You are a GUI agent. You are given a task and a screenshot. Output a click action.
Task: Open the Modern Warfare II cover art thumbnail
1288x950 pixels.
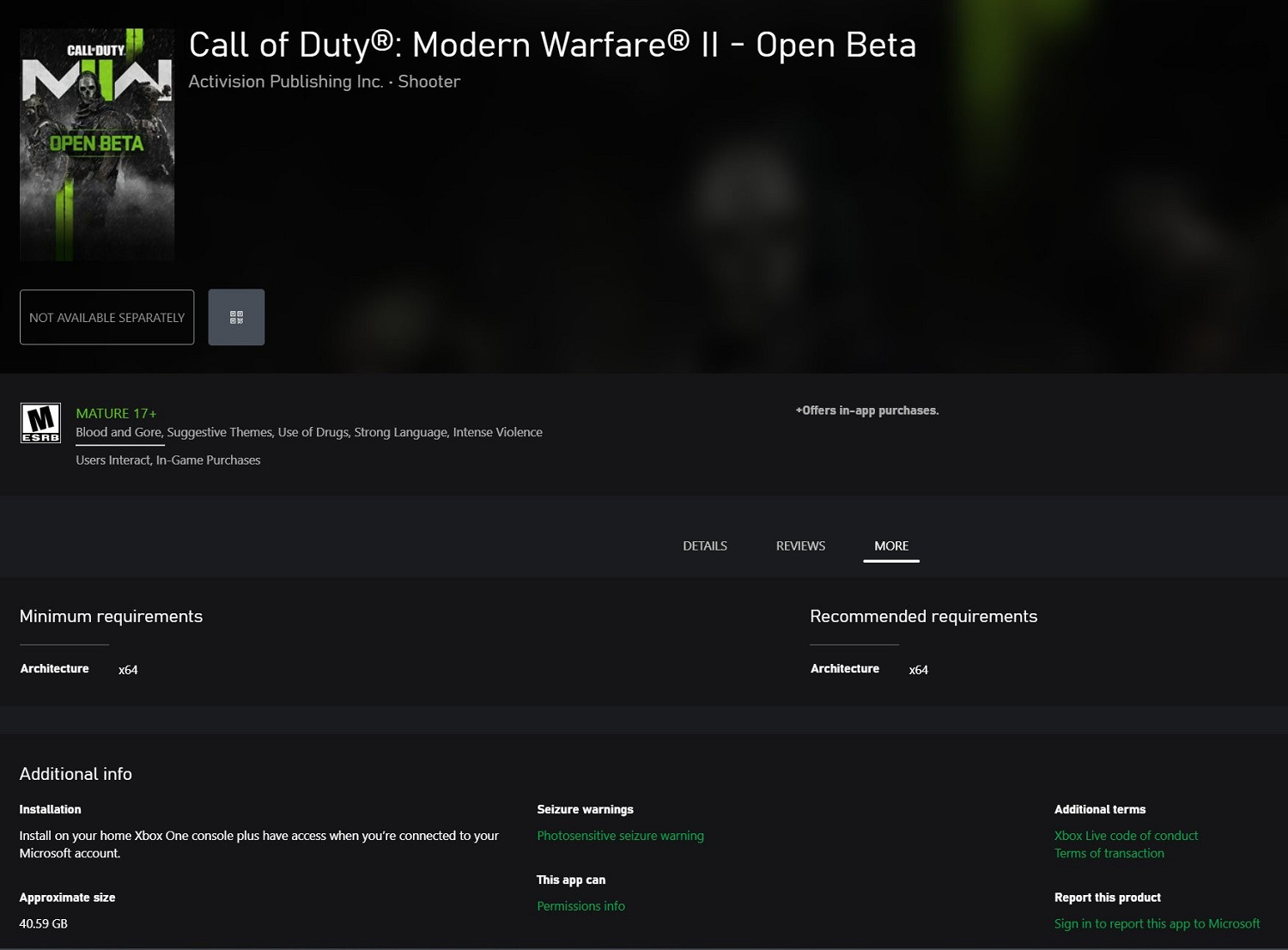(97, 144)
